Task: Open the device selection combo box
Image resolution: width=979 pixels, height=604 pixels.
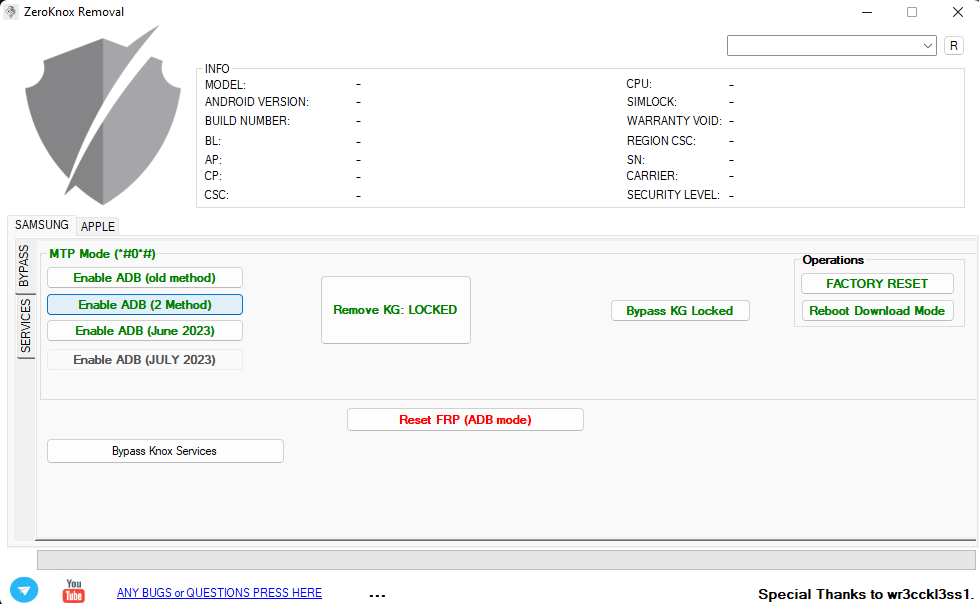Action: pos(831,46)
